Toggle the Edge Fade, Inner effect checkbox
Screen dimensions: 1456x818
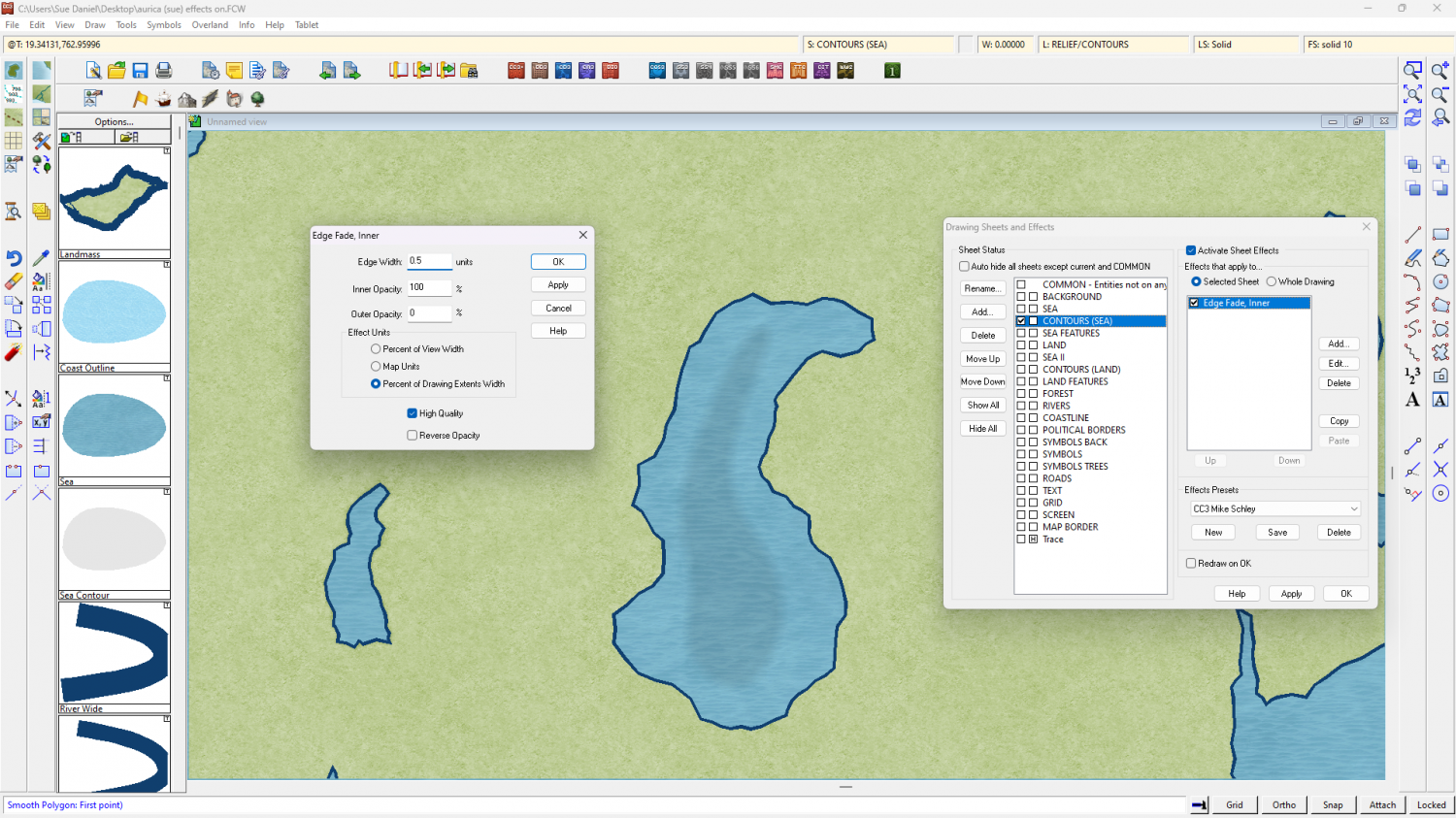[1194, 303]
